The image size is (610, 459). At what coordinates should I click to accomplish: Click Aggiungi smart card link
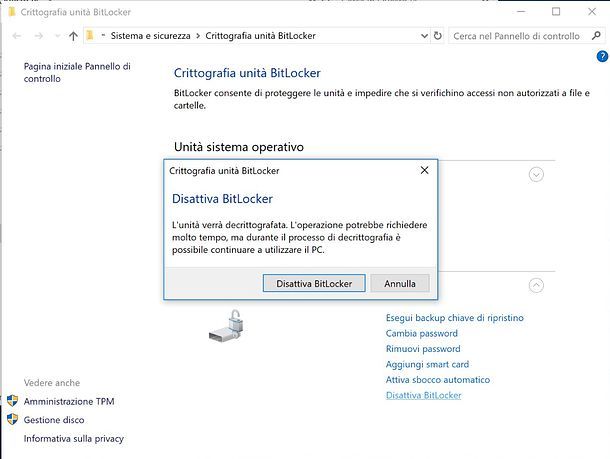[x=427, y=364]
